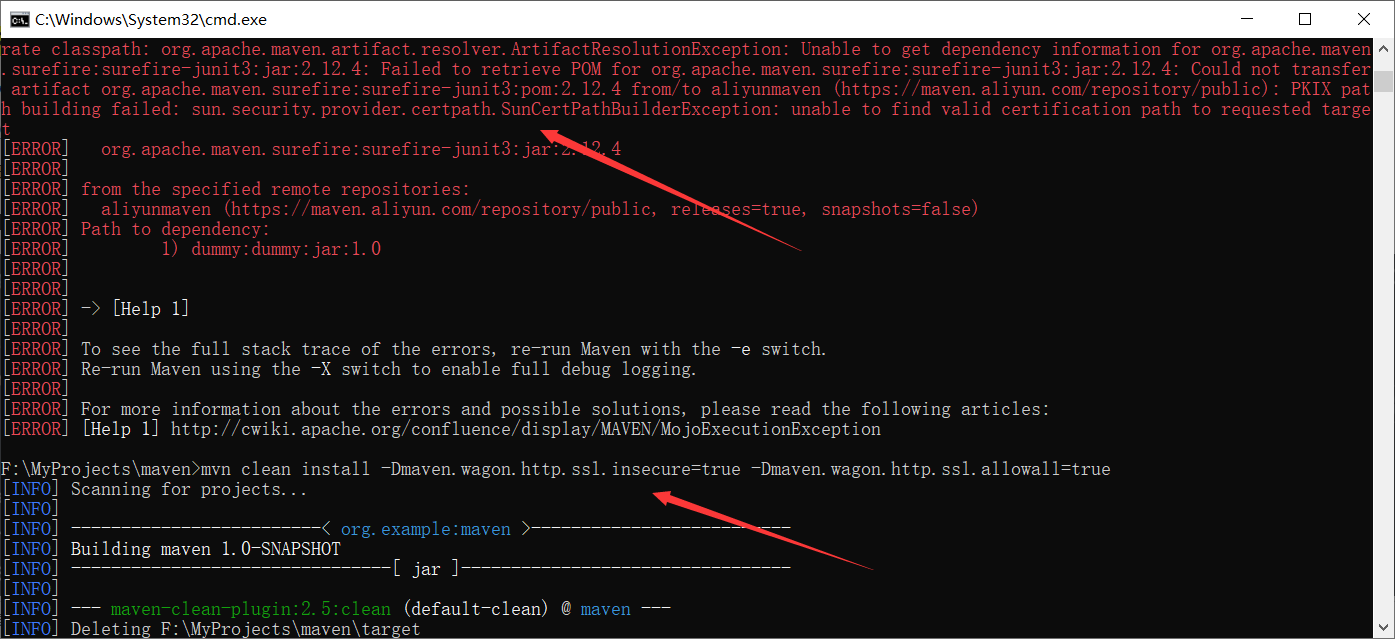Maximize the cmd.exe window
The width and height of the screenshot is (1395, 639).
pos(1304,19)
